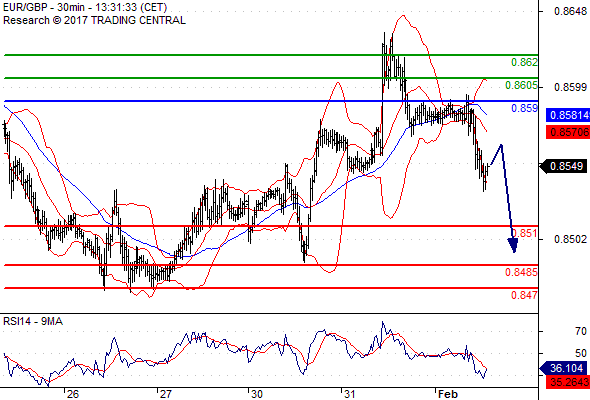
Task: Click the blue forecast arrow head
Action: coord(512,245)
